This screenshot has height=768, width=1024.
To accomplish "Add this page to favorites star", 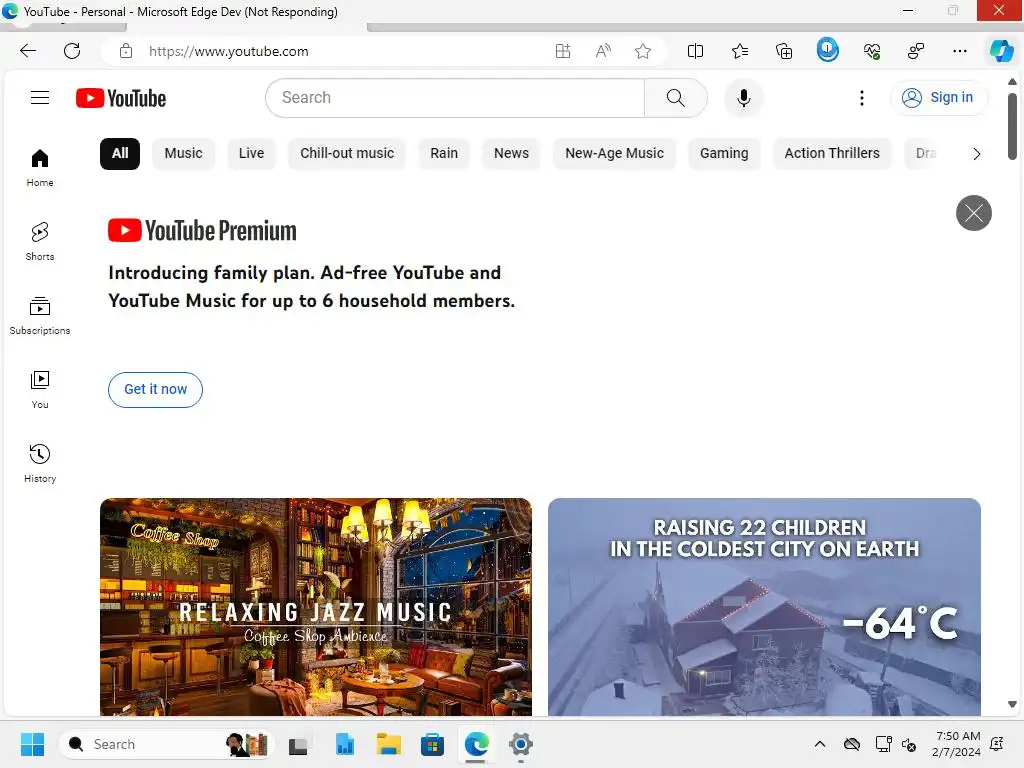I will click(x=643, y=51).
